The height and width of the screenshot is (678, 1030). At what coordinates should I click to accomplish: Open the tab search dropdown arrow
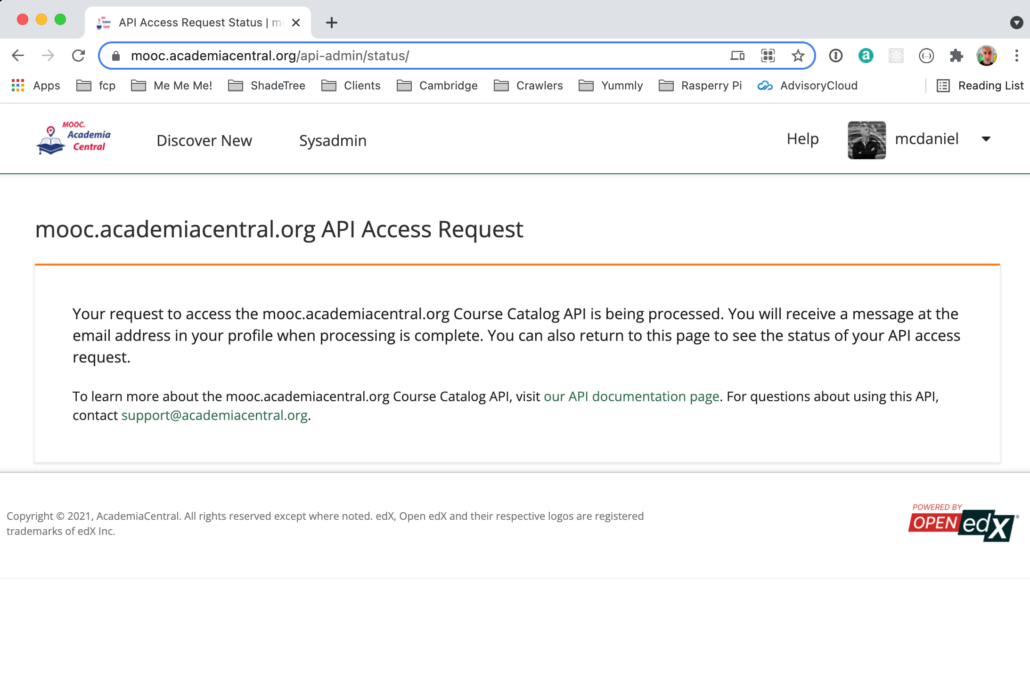pyautogui.click(x=1016, y=23)
